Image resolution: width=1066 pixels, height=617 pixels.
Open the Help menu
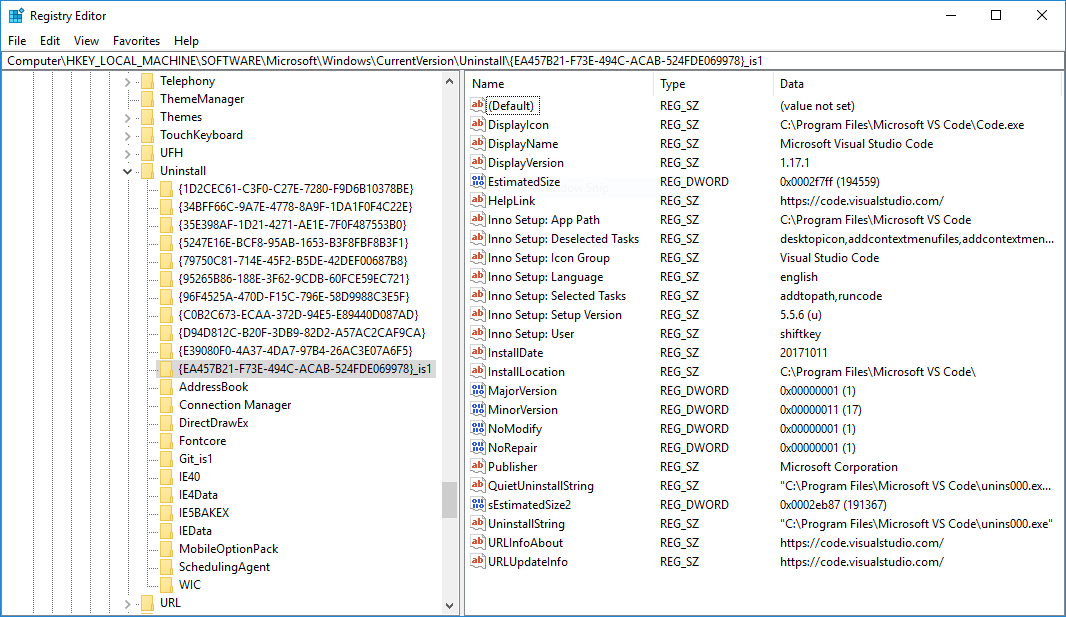coord(186,41)
